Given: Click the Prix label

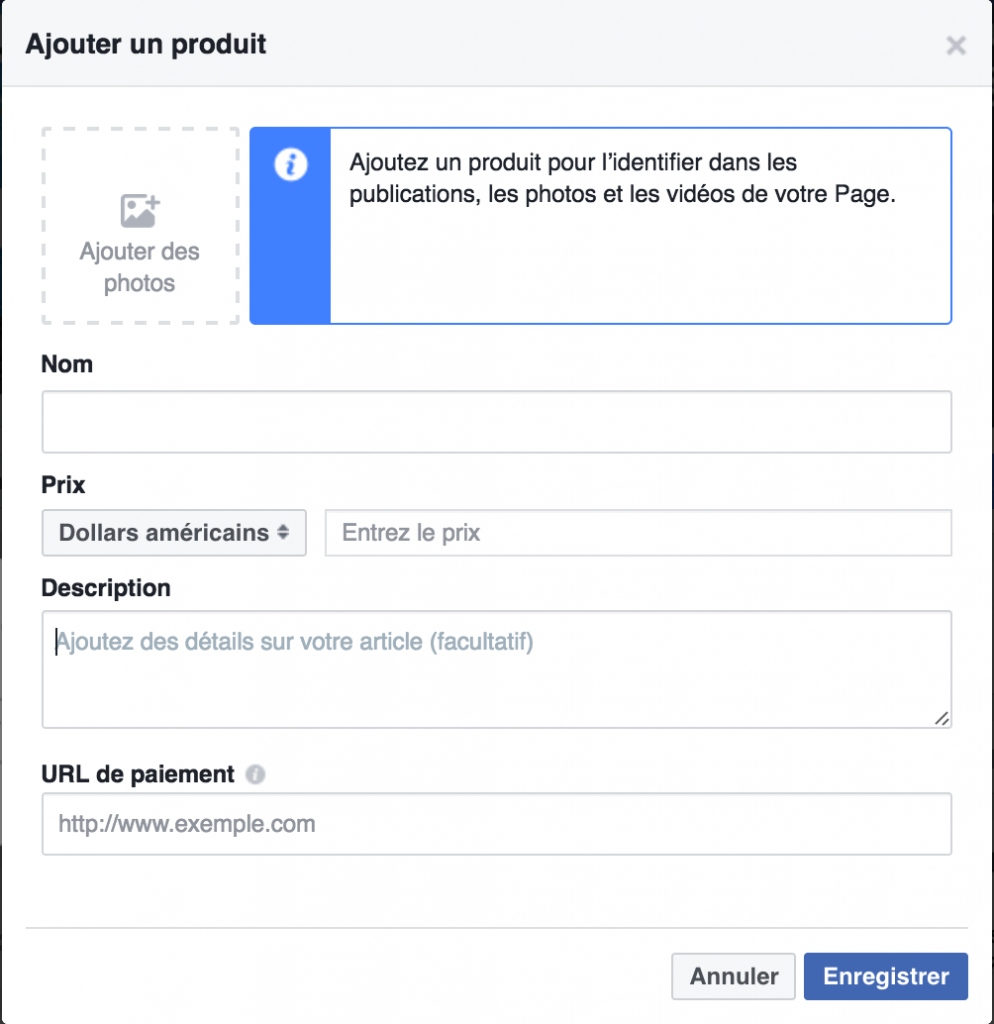Looking at the screenshot, I should (62, 485).
